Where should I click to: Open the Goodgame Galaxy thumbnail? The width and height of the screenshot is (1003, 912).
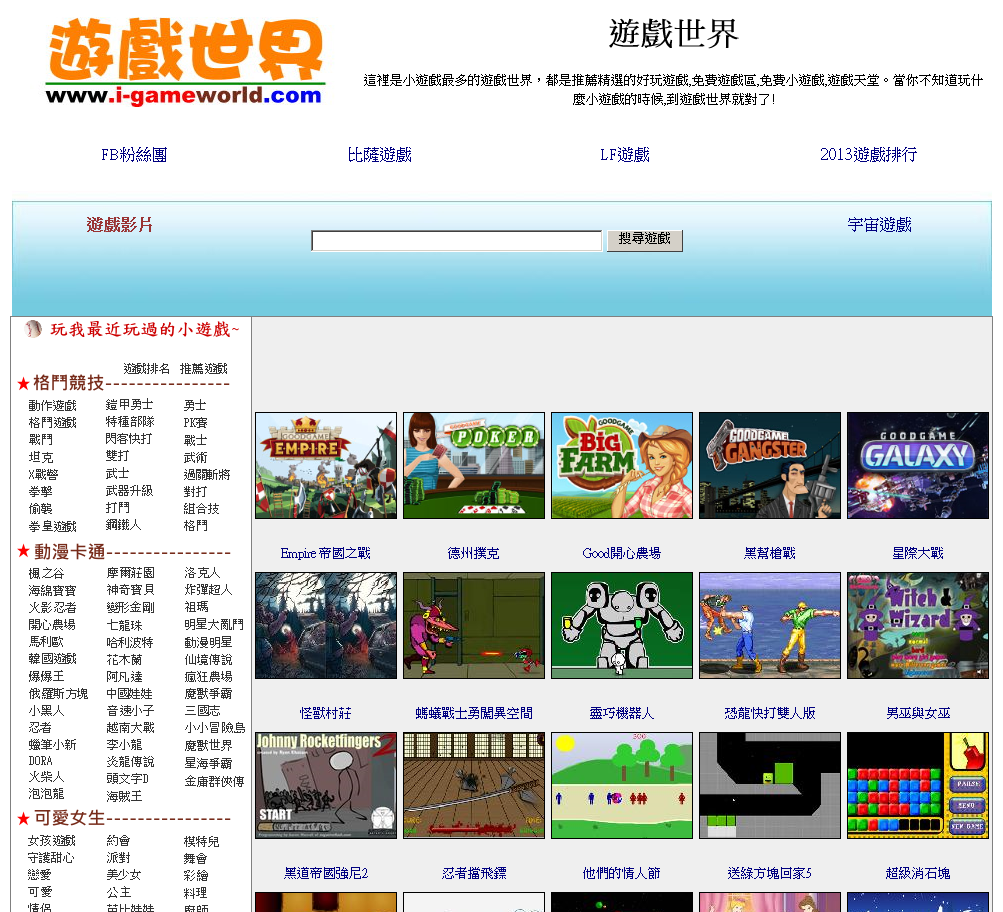[x=918, y=465]
